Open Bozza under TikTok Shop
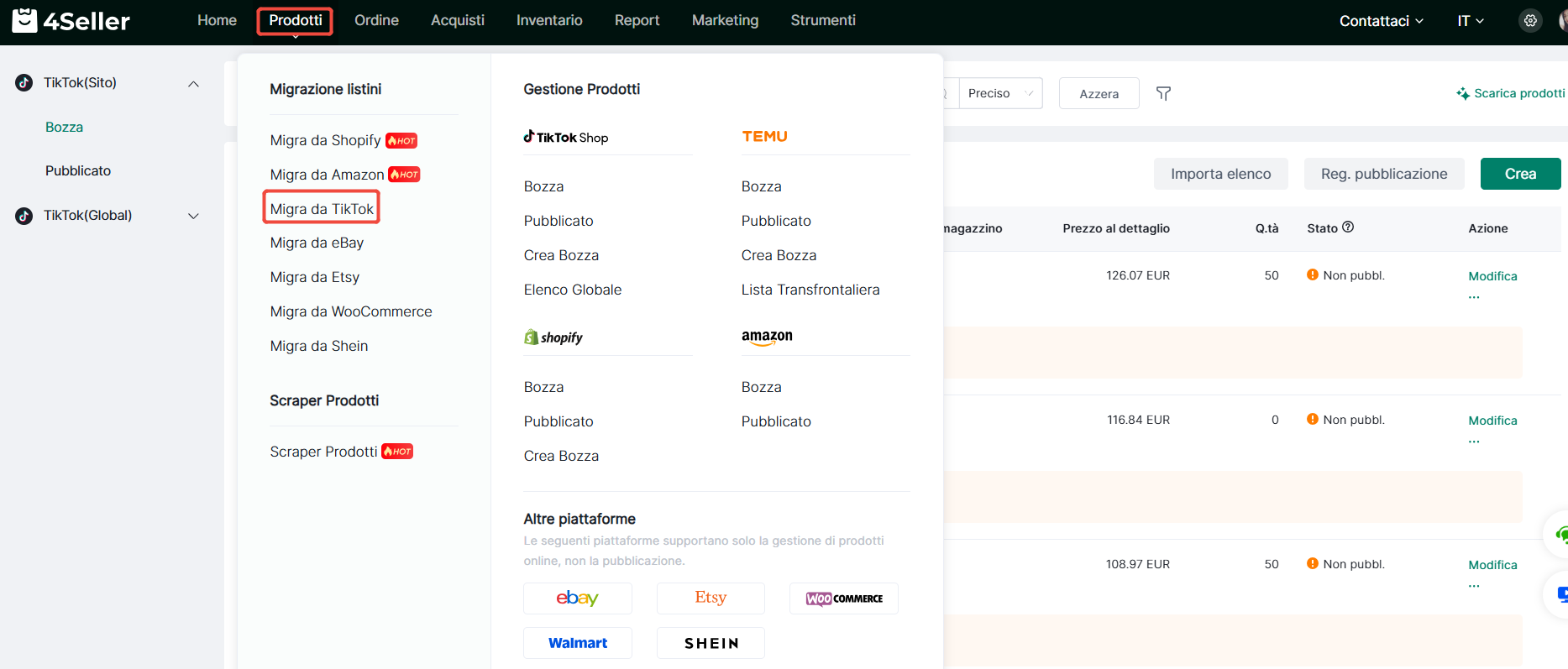 543,186
